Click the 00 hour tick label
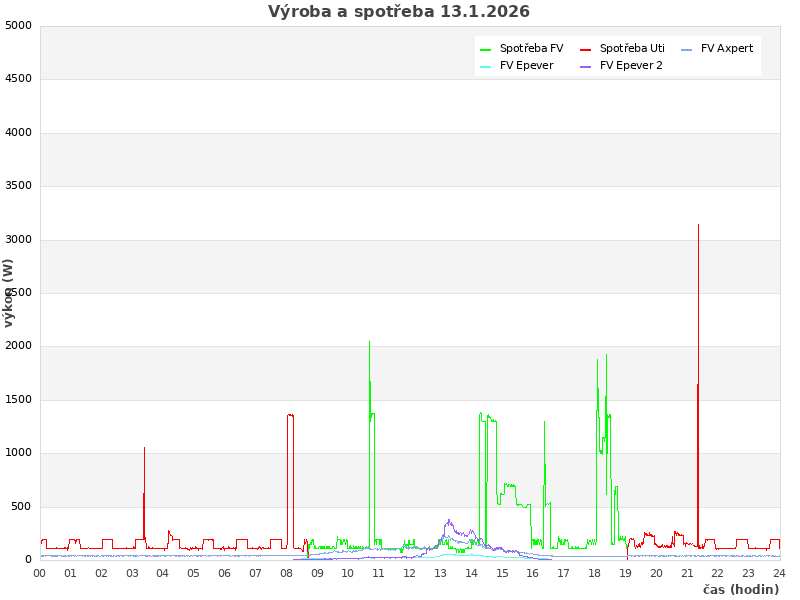The image size is (800, 600). [x=40, y=573]
